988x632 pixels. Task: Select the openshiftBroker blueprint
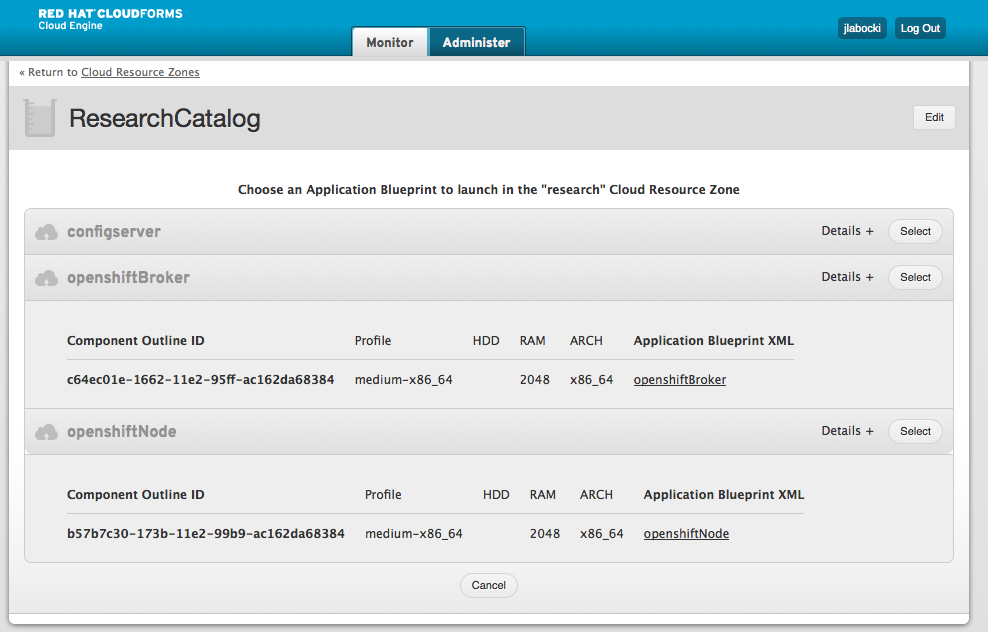click(x=914, y=277)
